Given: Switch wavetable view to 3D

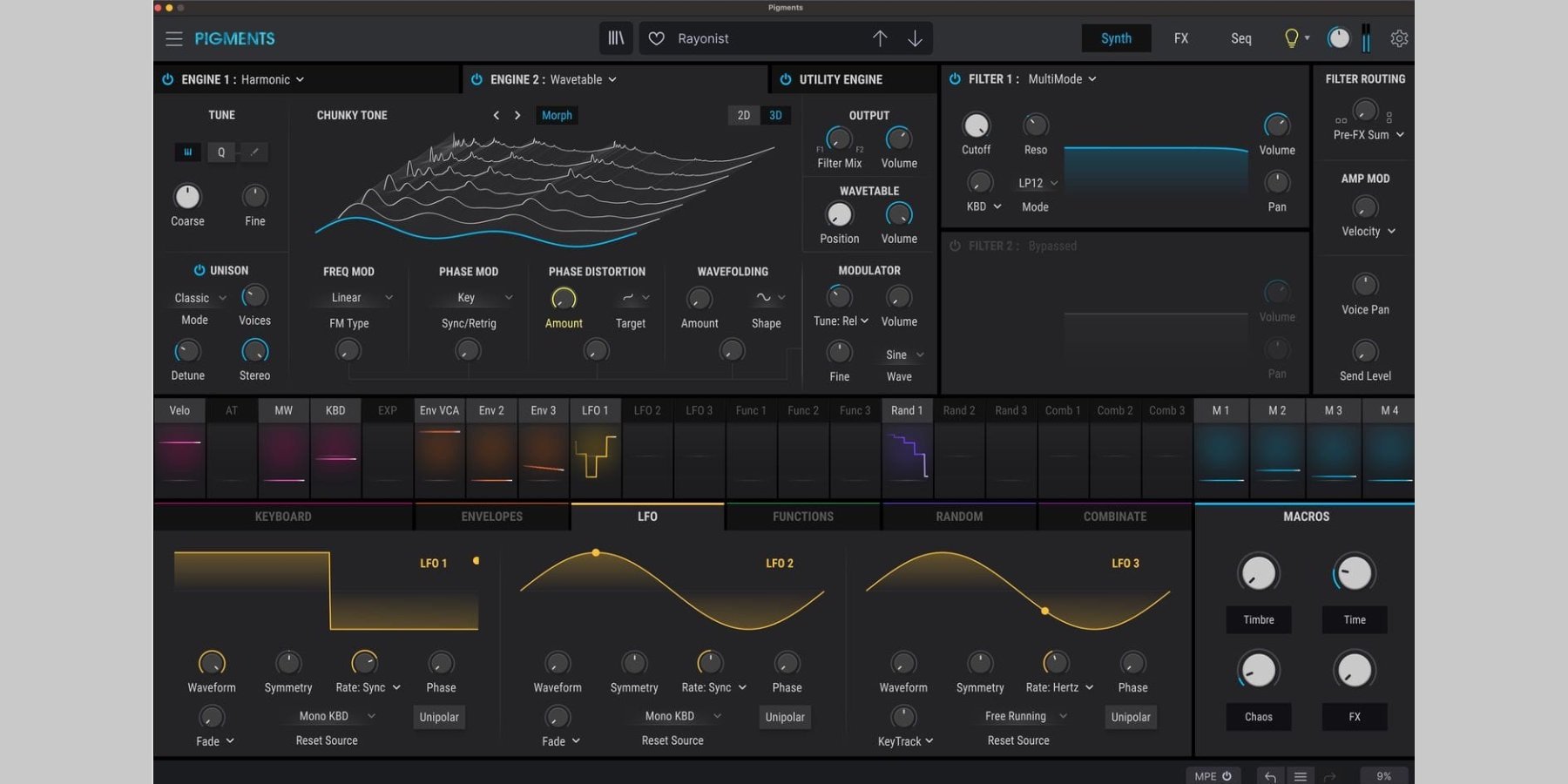Looking at the screenshot, I should point(775,115).
